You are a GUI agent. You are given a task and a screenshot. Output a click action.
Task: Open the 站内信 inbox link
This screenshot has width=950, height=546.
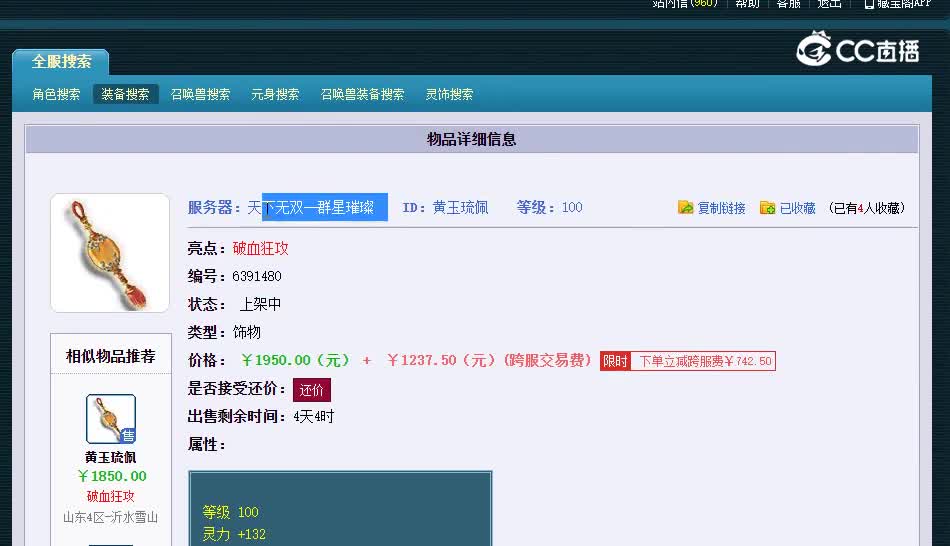coord(685,4)
